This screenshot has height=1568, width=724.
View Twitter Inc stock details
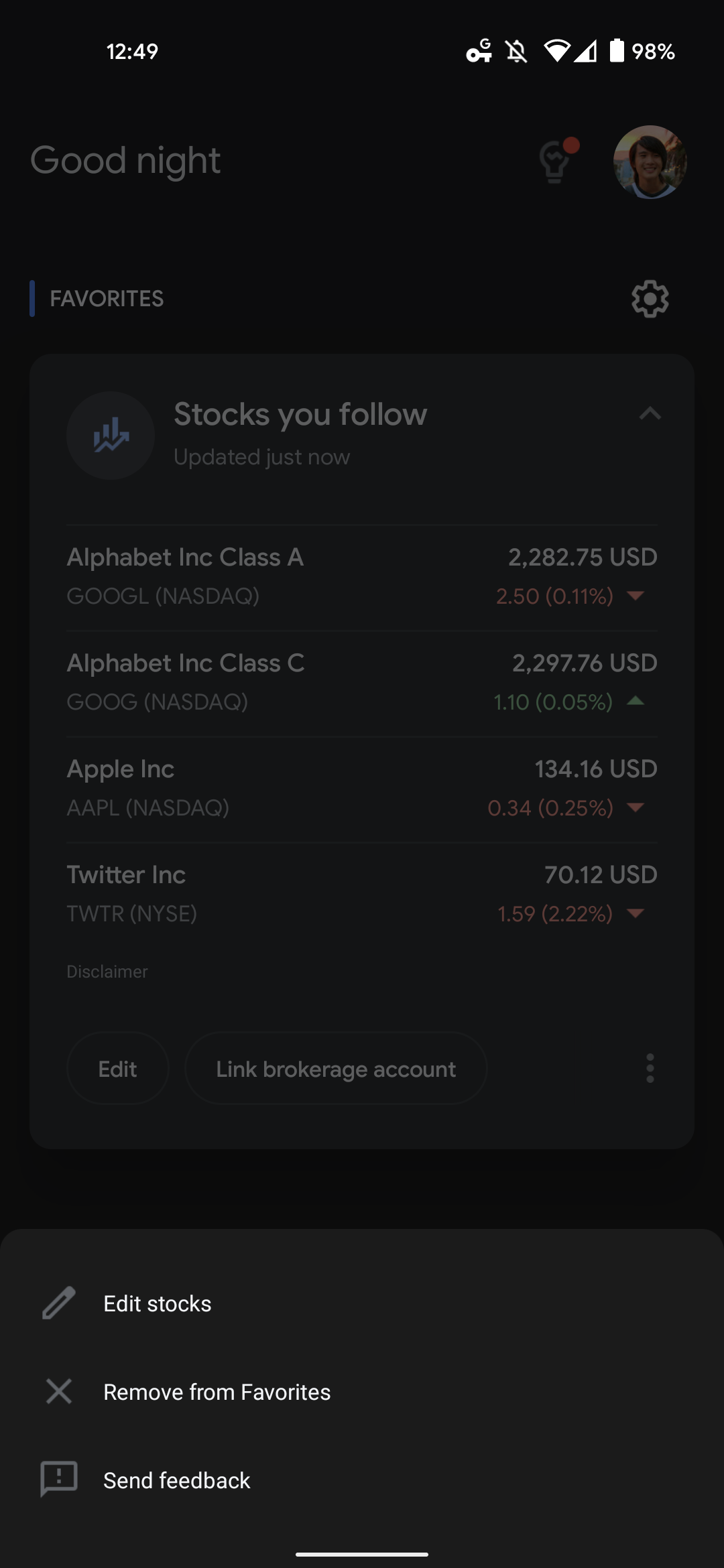click(x=362, y=894)
